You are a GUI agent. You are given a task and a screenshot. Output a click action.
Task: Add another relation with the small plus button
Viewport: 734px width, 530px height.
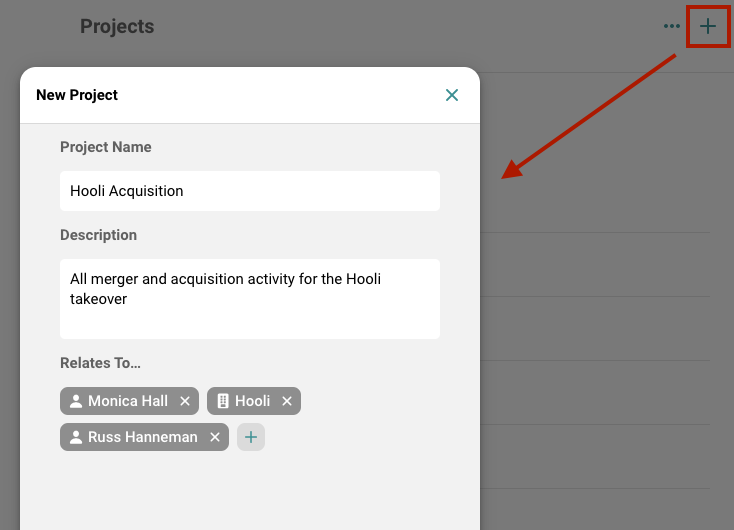(251, 437)
